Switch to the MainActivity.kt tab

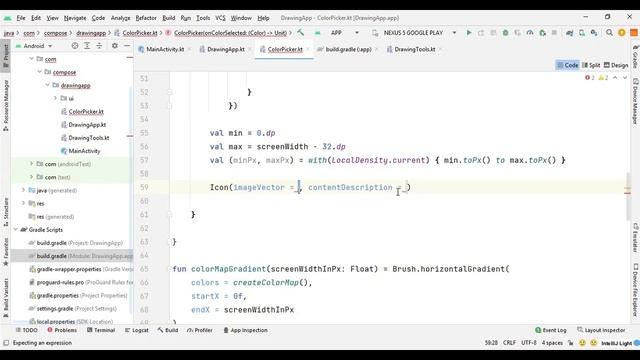(x=164, y=49)
